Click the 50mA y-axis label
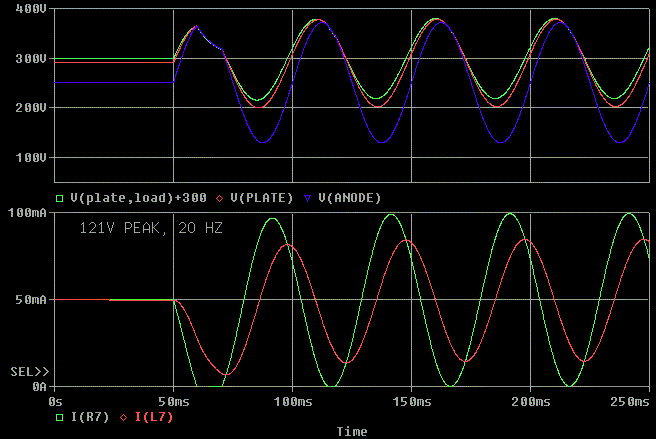The width and height of the screenshot is (656, 439). (x=29, y=300)
